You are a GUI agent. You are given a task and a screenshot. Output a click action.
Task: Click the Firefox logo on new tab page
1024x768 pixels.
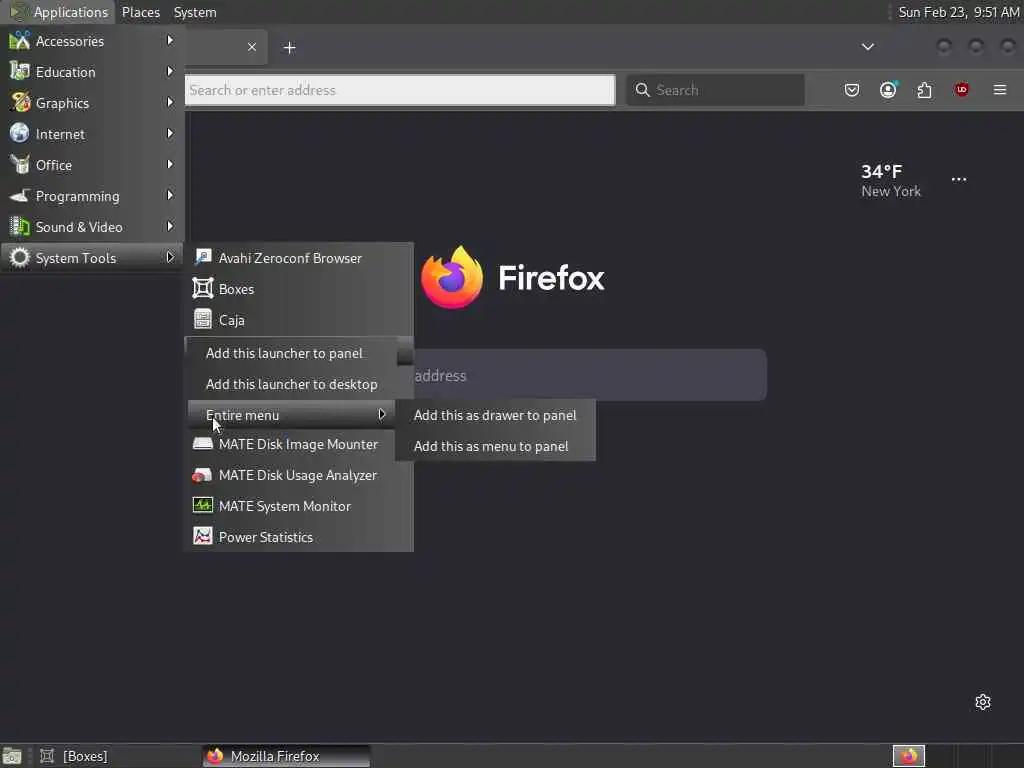tap(452, 278)
